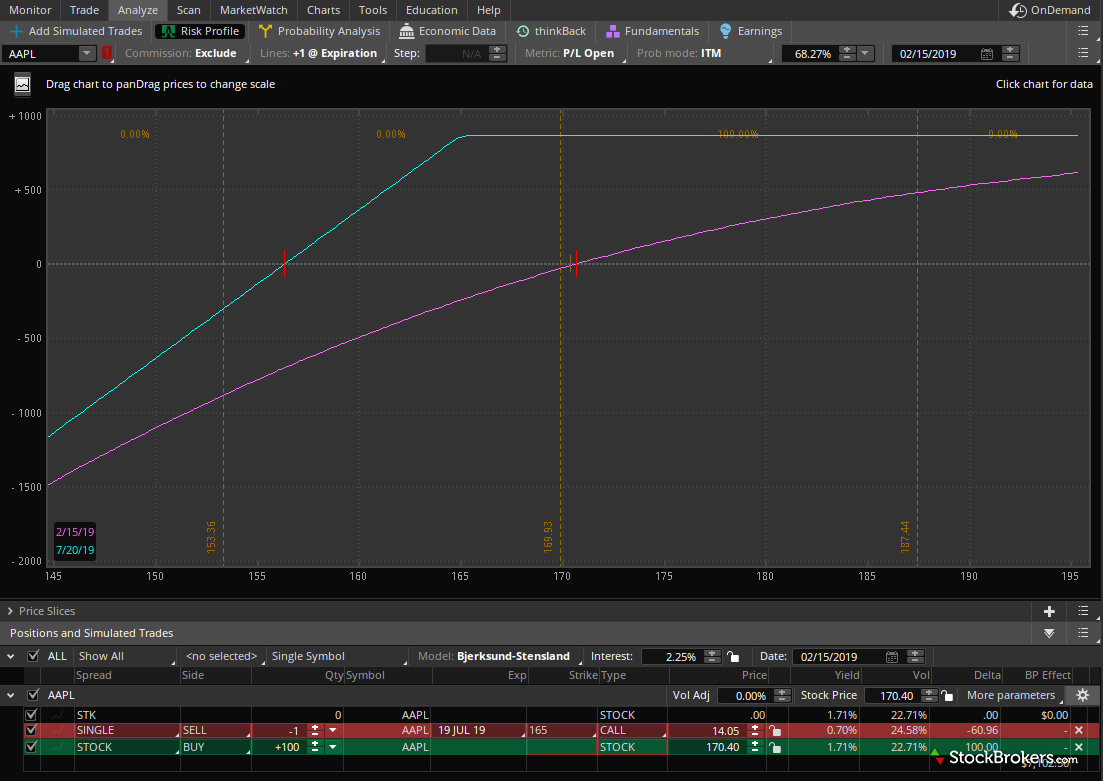Adjust the 68.27% probability range stepper
This screenshot has width=1103, height=781.
848,53
